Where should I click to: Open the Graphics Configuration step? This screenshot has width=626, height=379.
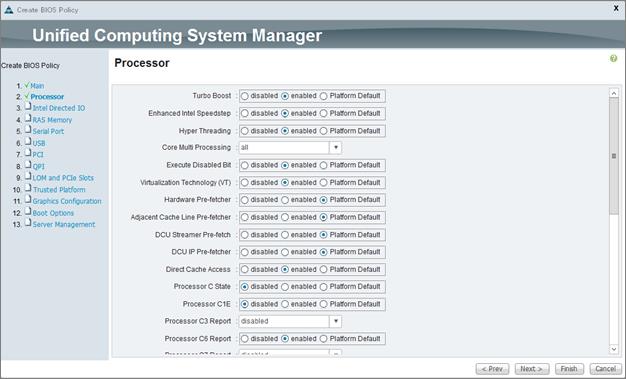tap(67, 201)
